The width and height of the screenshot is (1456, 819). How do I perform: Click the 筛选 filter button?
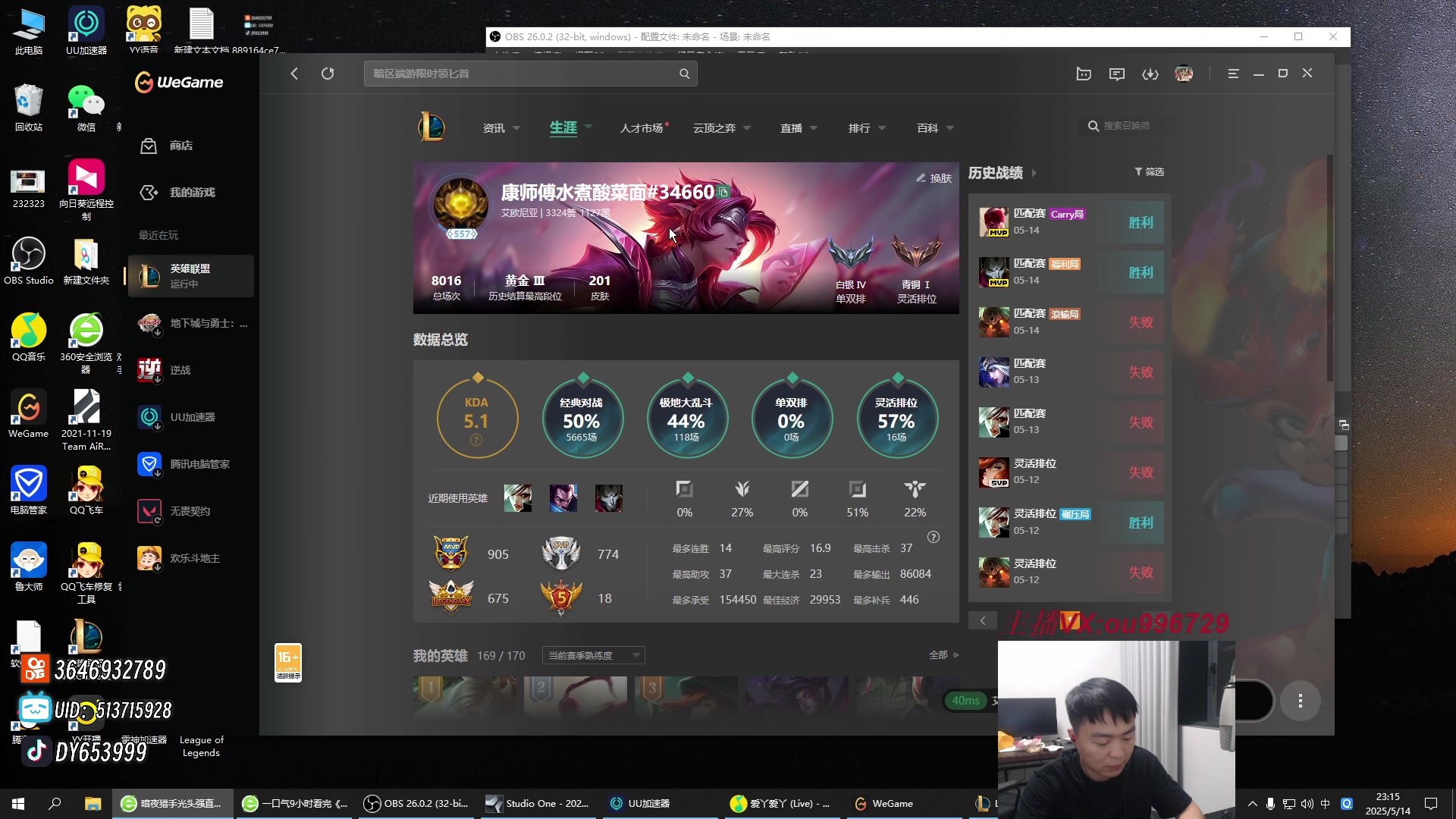(1149, 172)
